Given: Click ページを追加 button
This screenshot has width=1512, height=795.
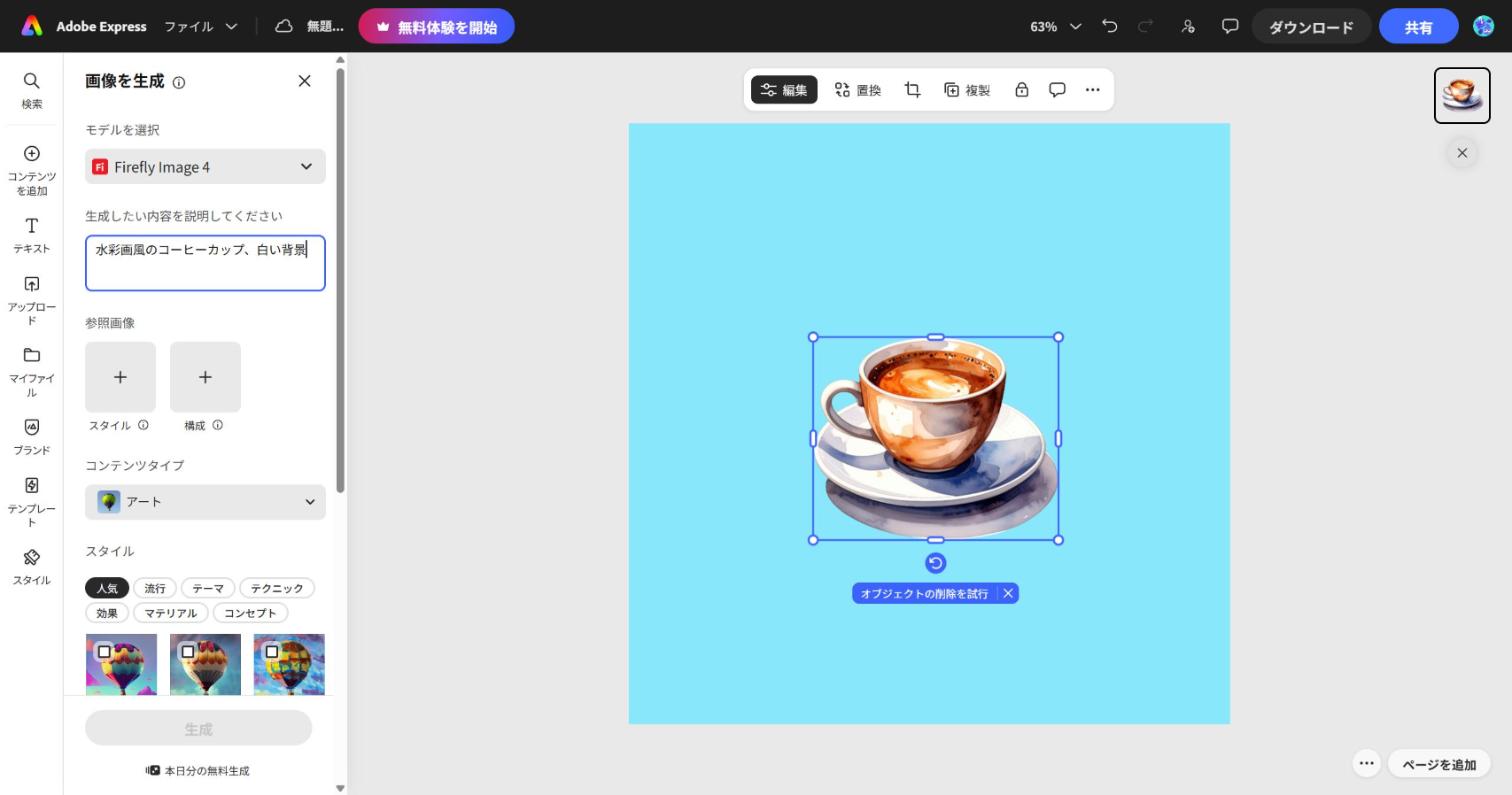Looking at the screenshot, I should (x=1438, y=764).
